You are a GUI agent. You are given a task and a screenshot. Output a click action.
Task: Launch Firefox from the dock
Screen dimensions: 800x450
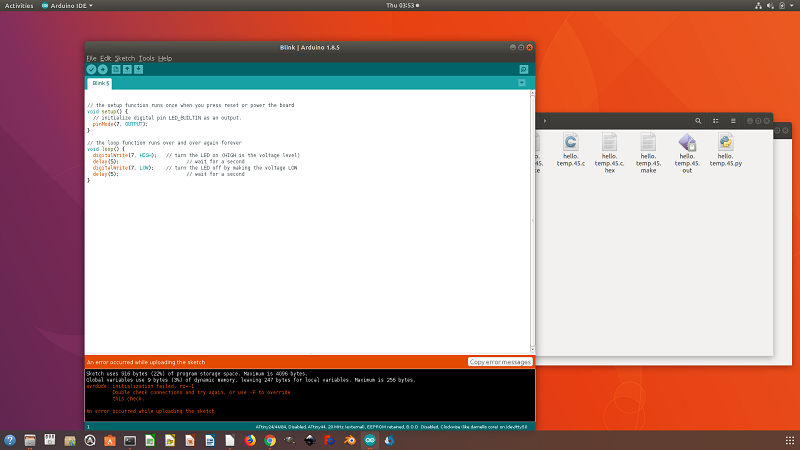click(x=249, y=440)
